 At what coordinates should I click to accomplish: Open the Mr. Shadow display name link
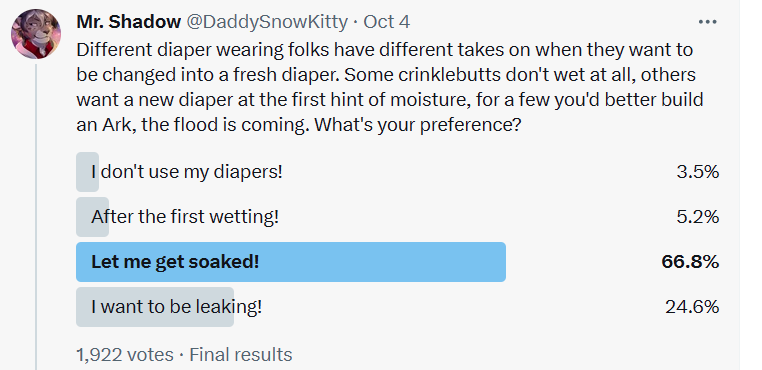pos(128,21)
